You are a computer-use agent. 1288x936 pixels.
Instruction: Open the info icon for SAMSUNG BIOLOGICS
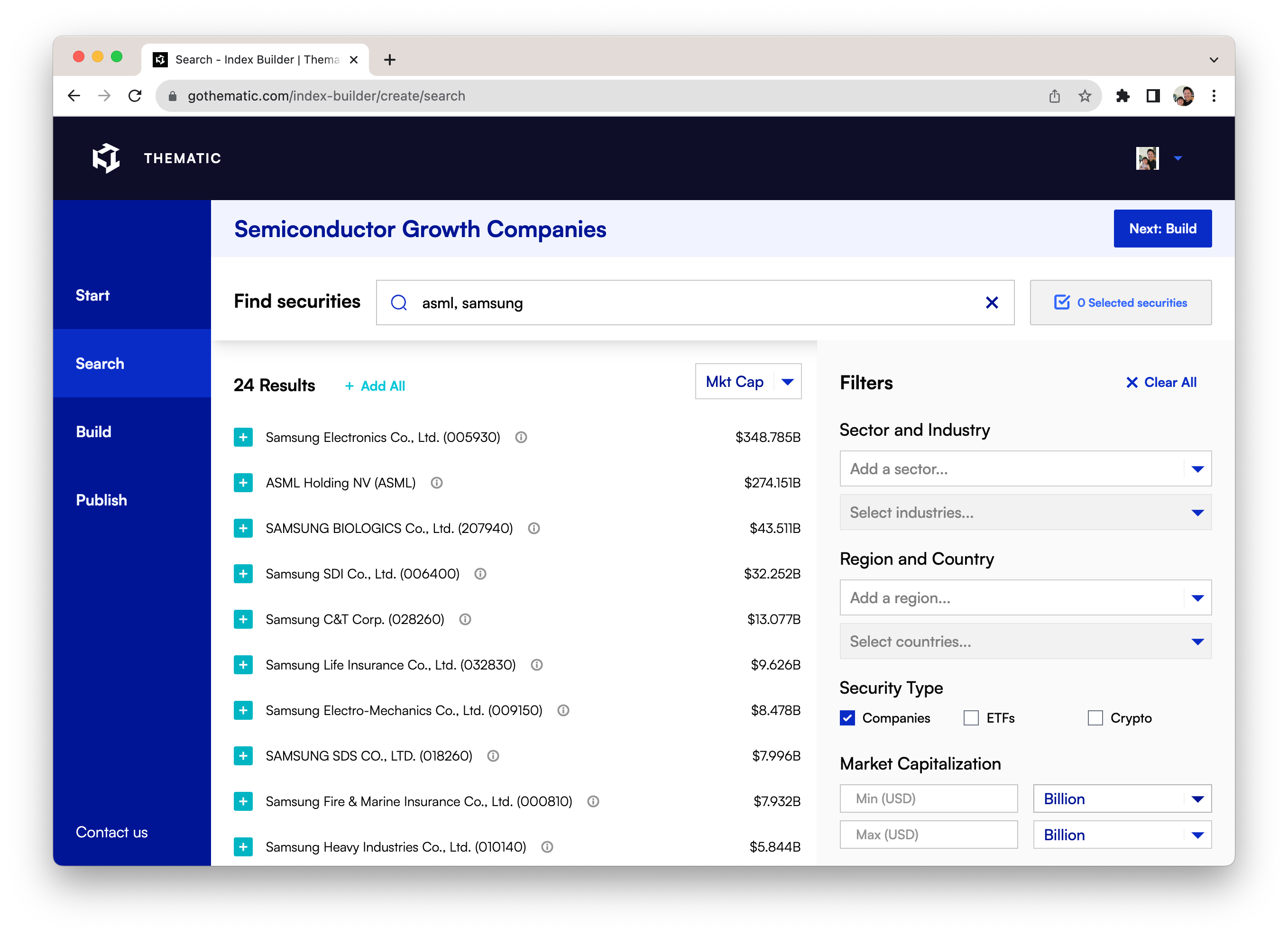point(534,528)
